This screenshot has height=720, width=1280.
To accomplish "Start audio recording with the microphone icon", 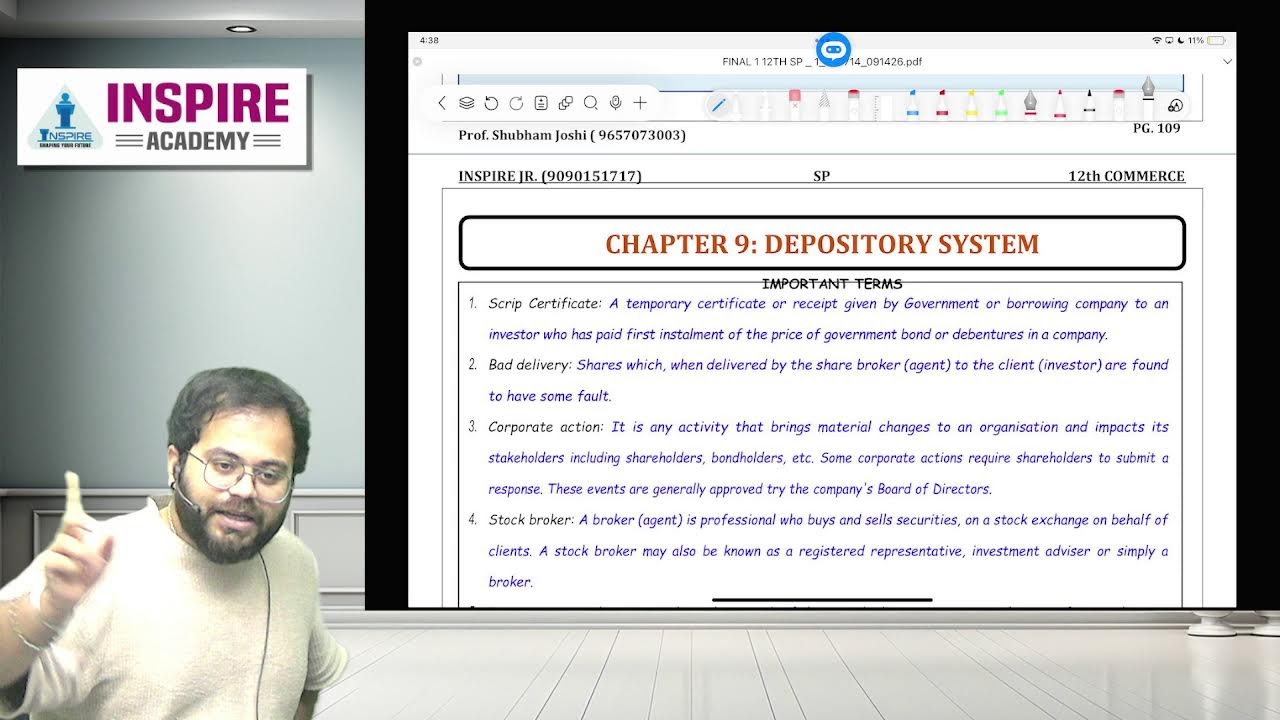I will (615, 103).
